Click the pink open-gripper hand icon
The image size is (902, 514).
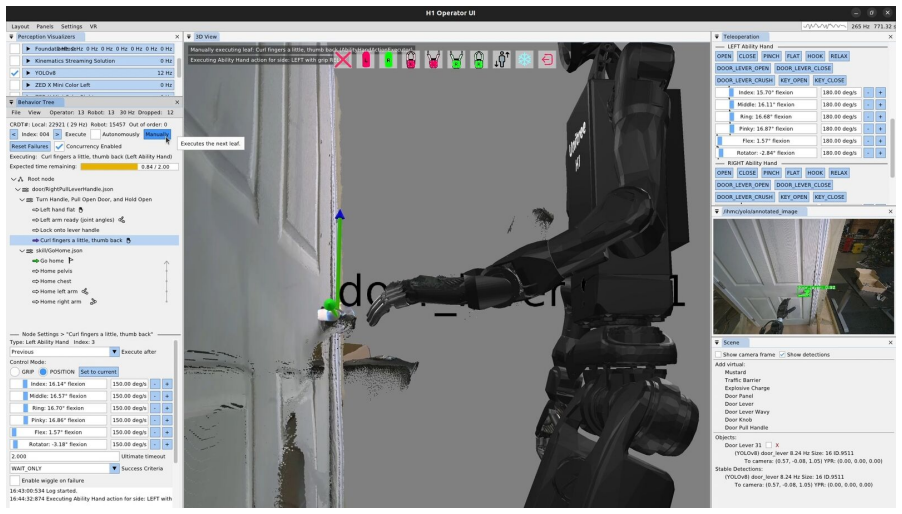(433, 60)
